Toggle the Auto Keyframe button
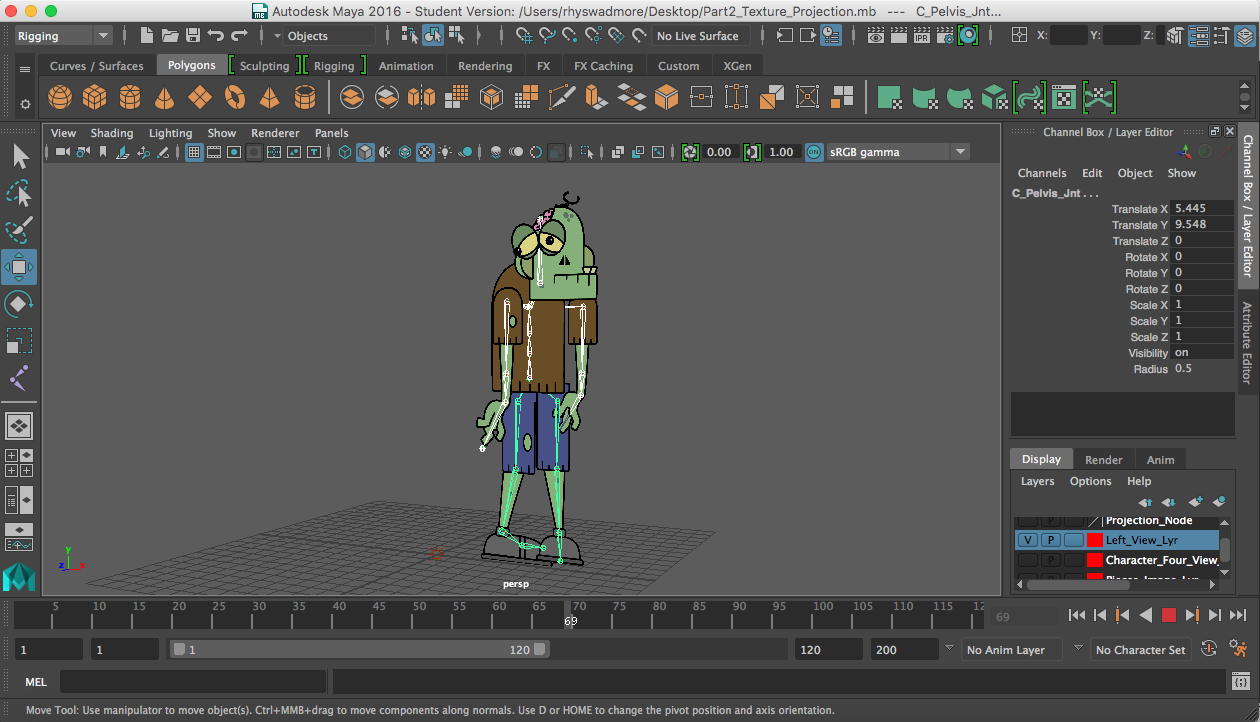This screenshot has width=1260, height=722. click(x=1208, y=649)
